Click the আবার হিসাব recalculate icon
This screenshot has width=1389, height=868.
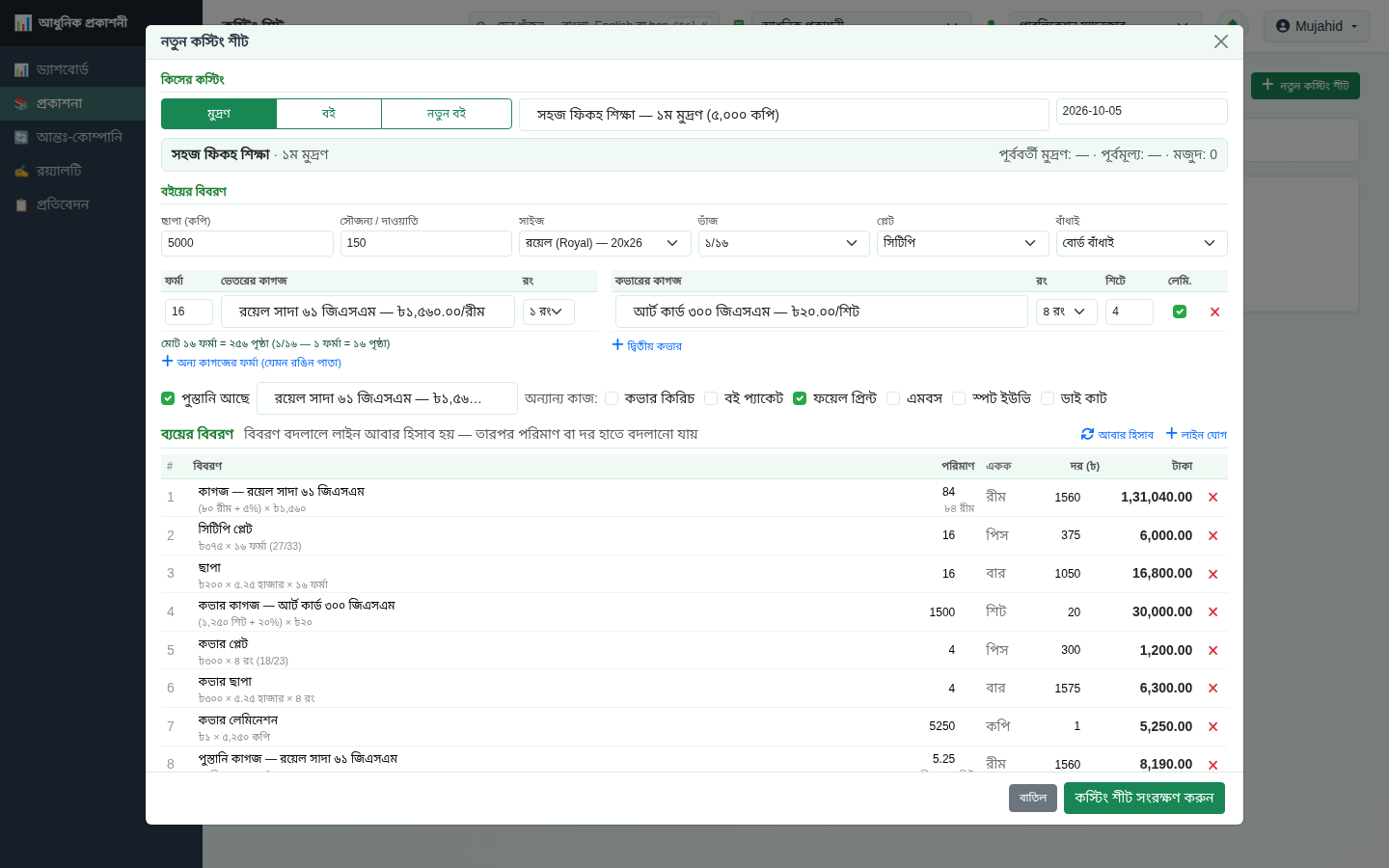pos(1087,434)
